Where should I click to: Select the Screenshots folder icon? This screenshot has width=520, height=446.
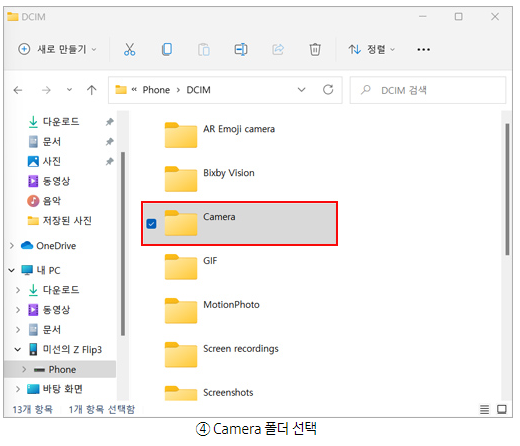click(181, 393)
